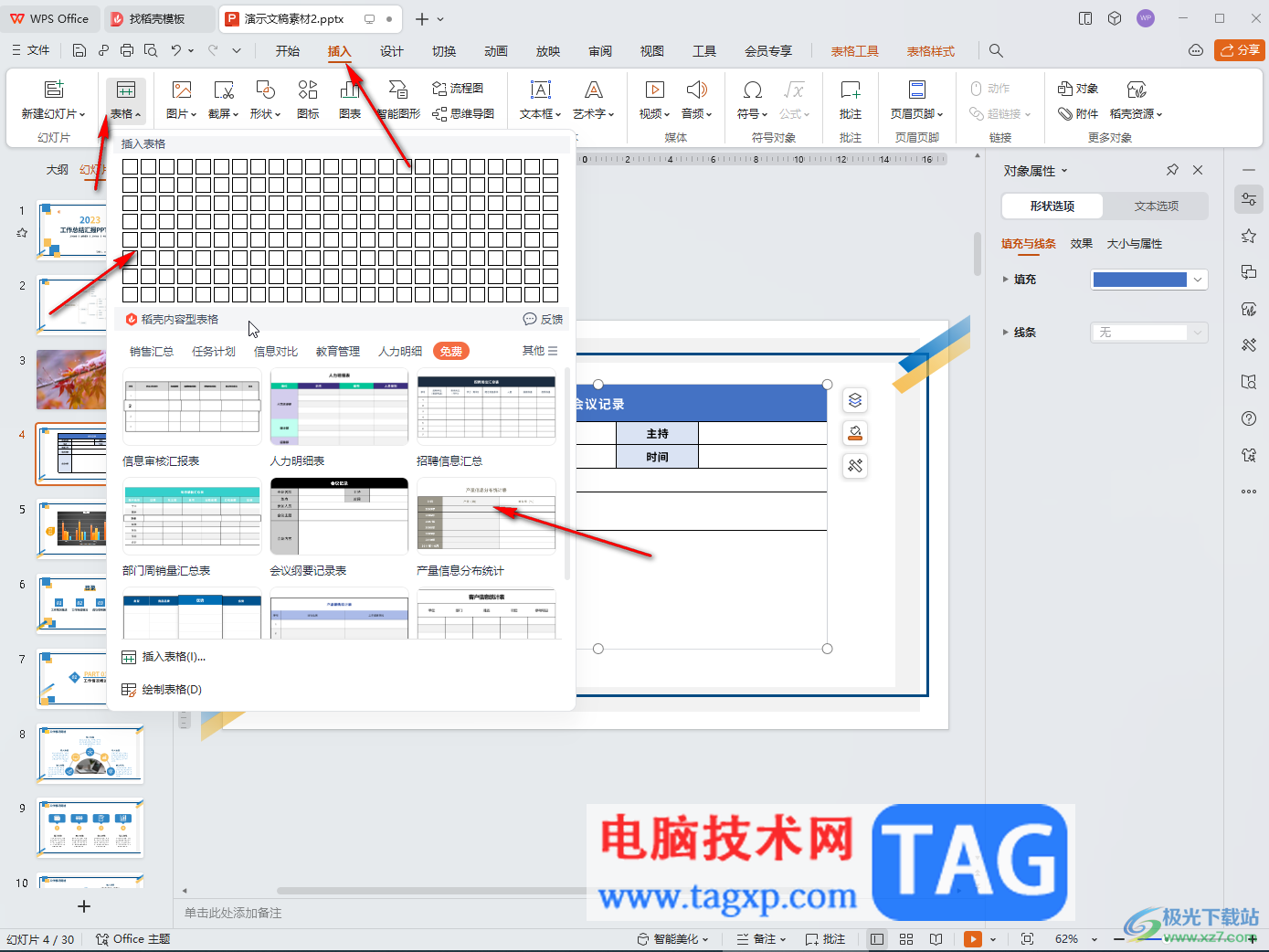Click the Docer Resources (稻壳资源) icon
This screenshot has width=1269, height=952.
point(1137,90)
